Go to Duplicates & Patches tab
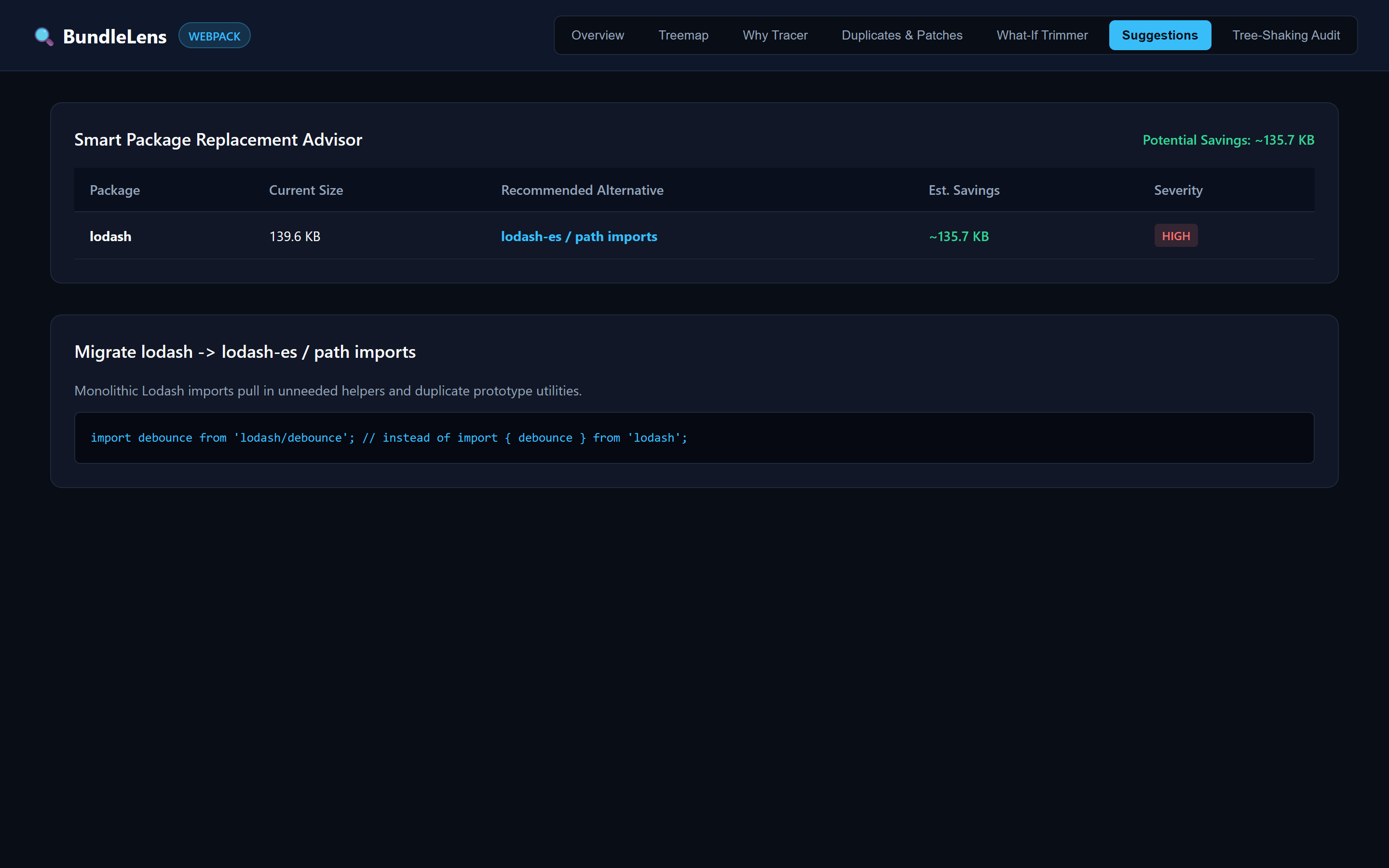 902,35
